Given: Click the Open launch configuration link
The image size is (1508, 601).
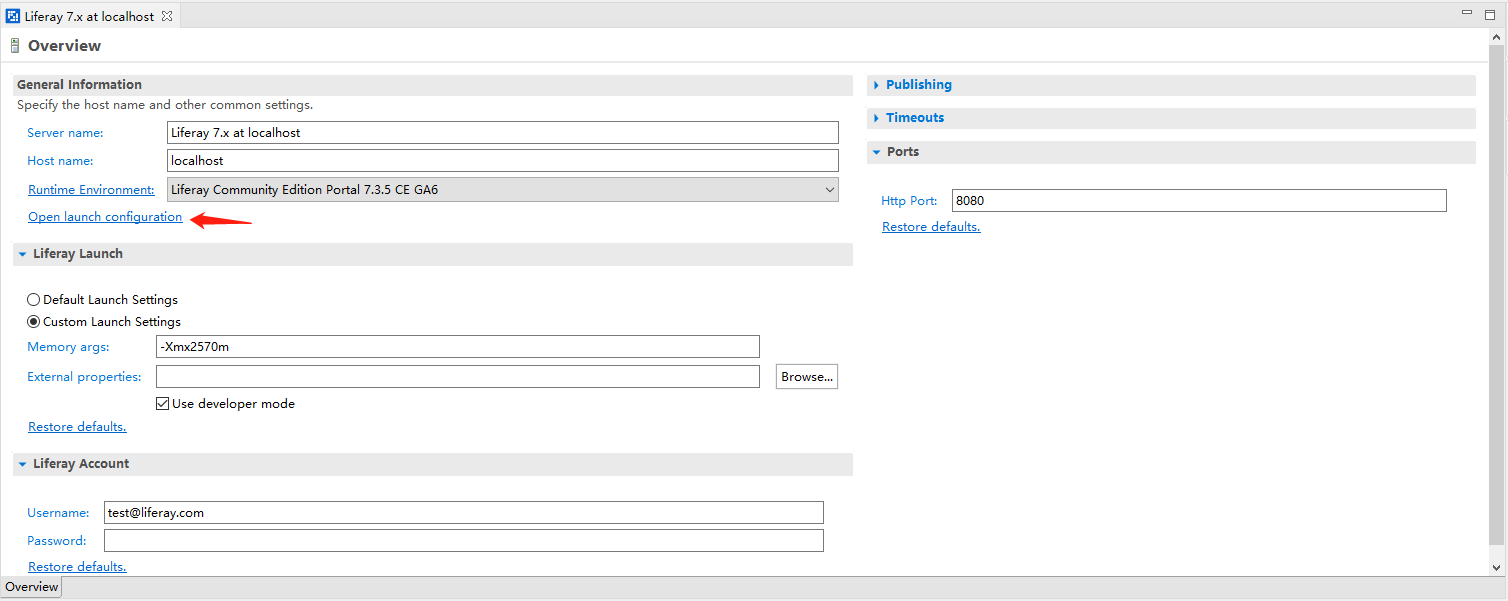Looking at the screenshot, I should point(105,217).
